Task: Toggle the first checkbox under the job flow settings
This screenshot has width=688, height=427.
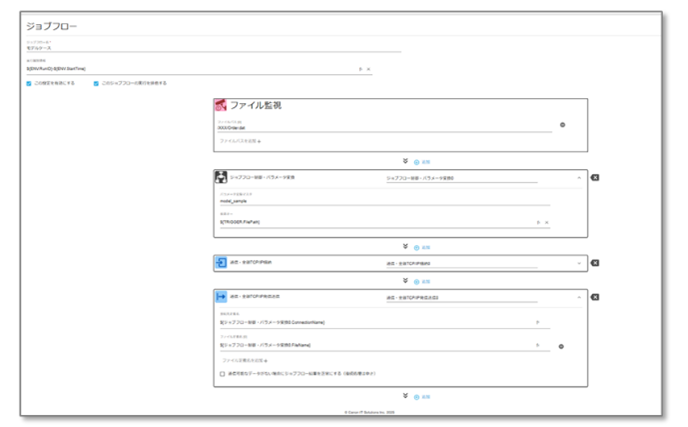Action: 29,83
